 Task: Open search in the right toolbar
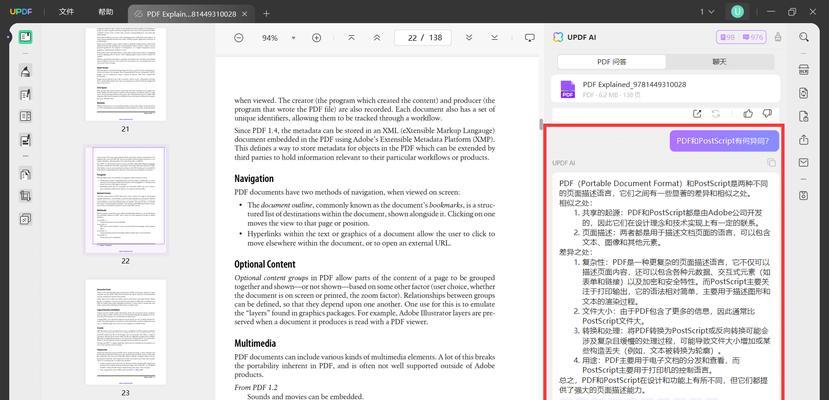point(804,37)
